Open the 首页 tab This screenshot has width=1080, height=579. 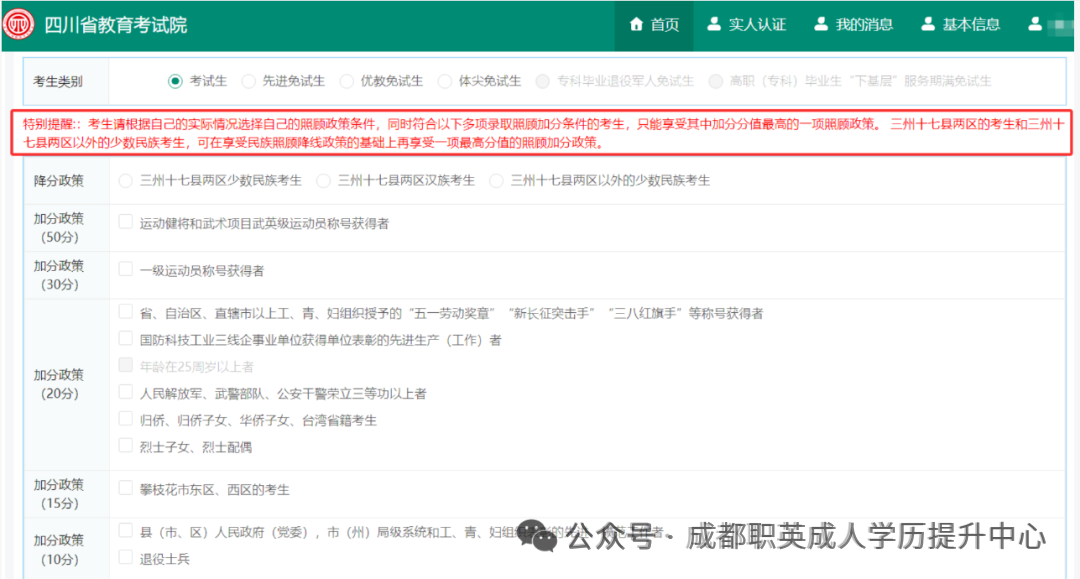pos(654,25)
